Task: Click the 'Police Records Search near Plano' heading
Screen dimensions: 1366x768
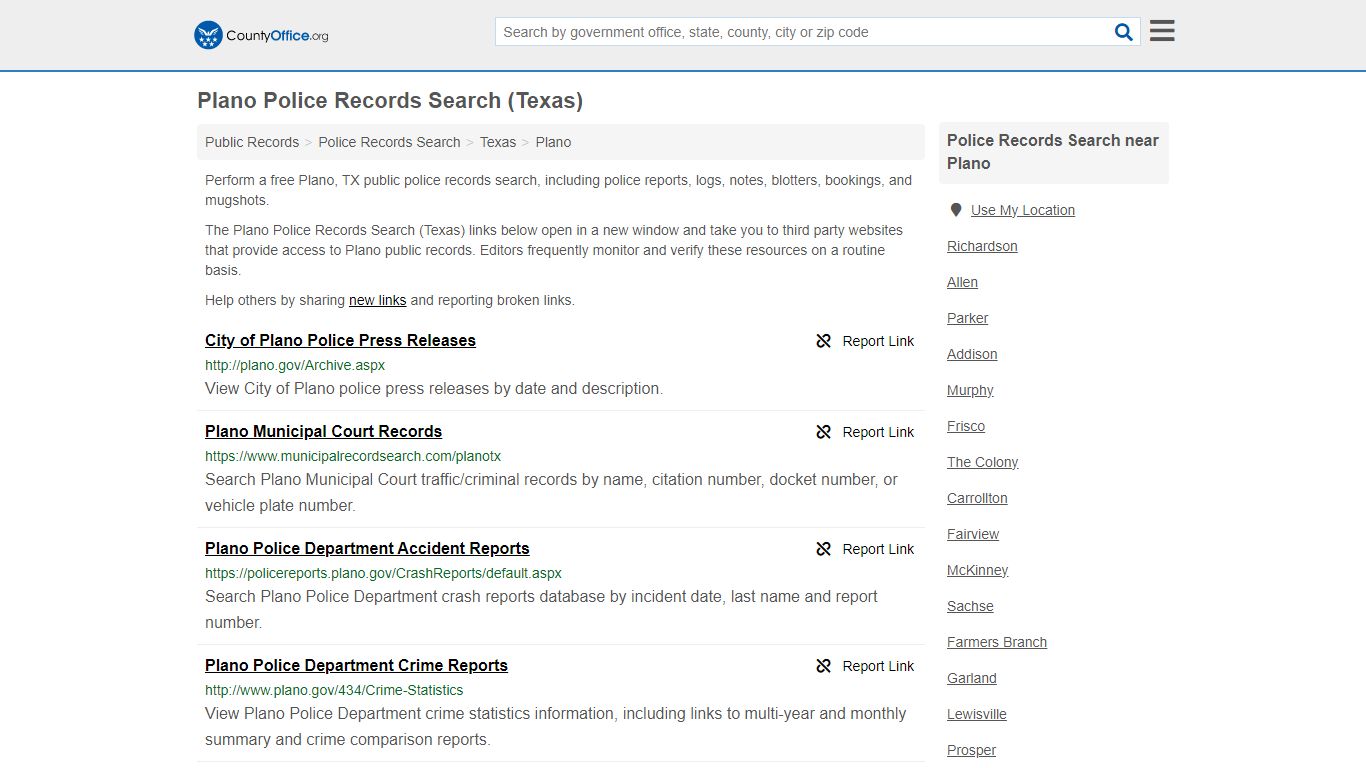Action: [x=1053, y=152]
